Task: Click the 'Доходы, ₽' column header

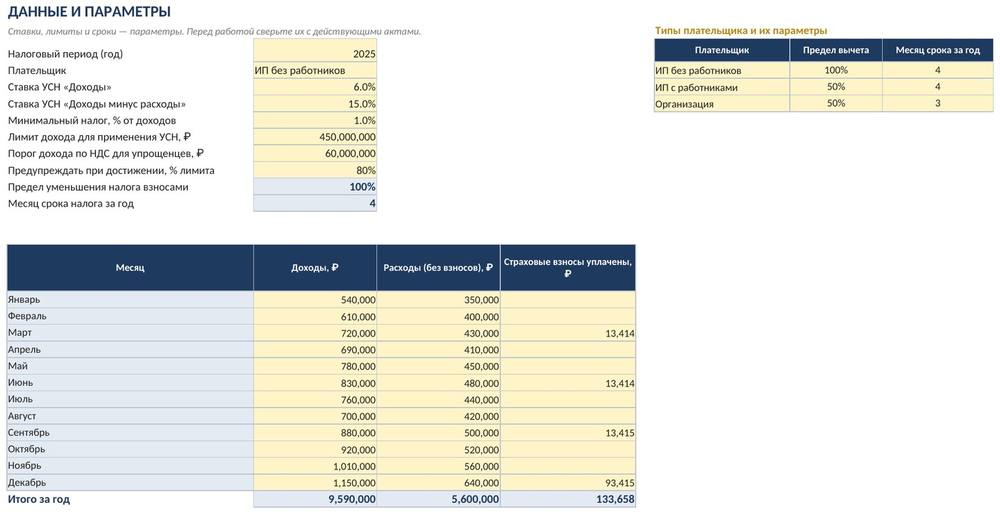Action: point(315,268)
